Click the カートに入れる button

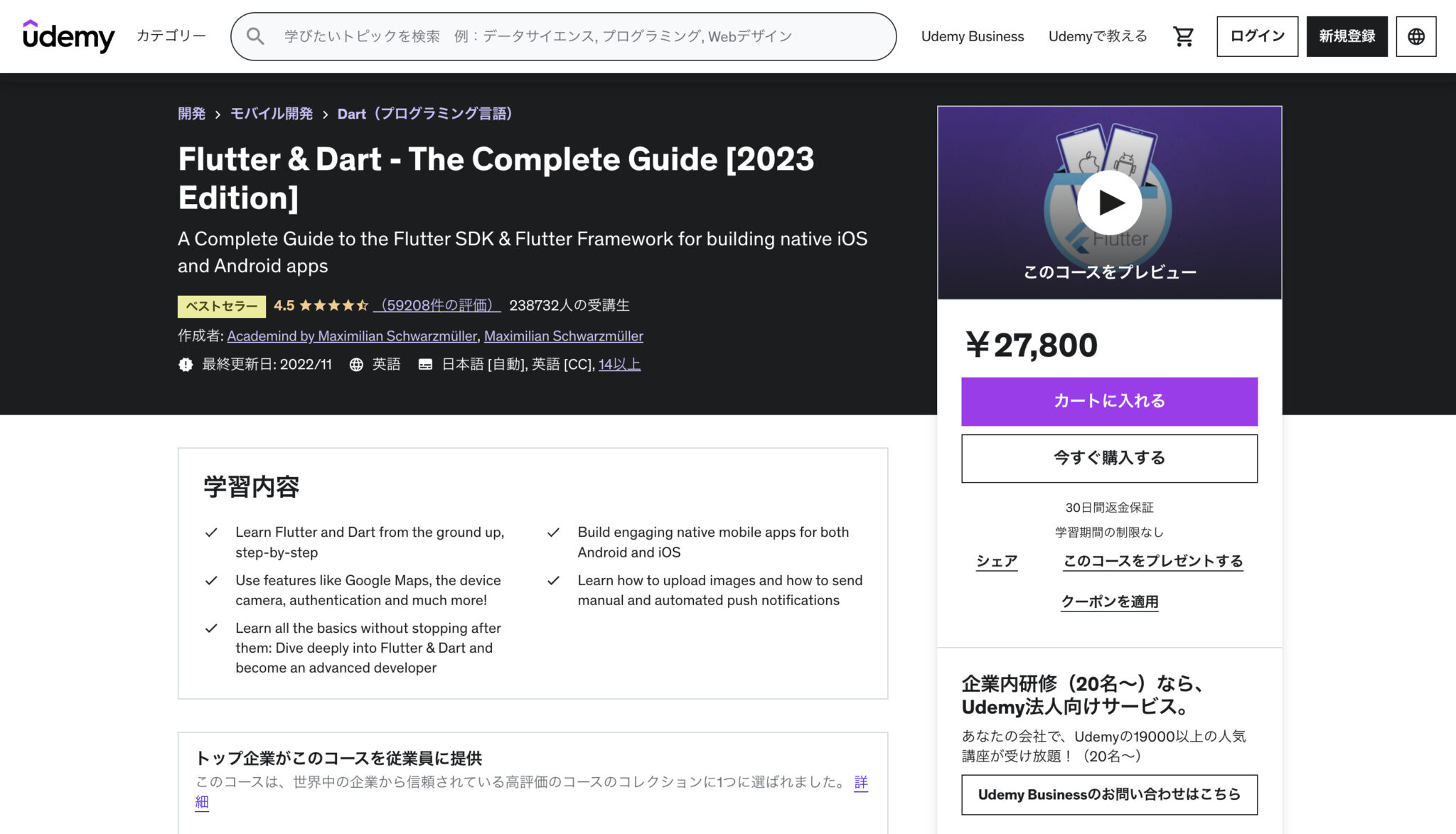1108,401
